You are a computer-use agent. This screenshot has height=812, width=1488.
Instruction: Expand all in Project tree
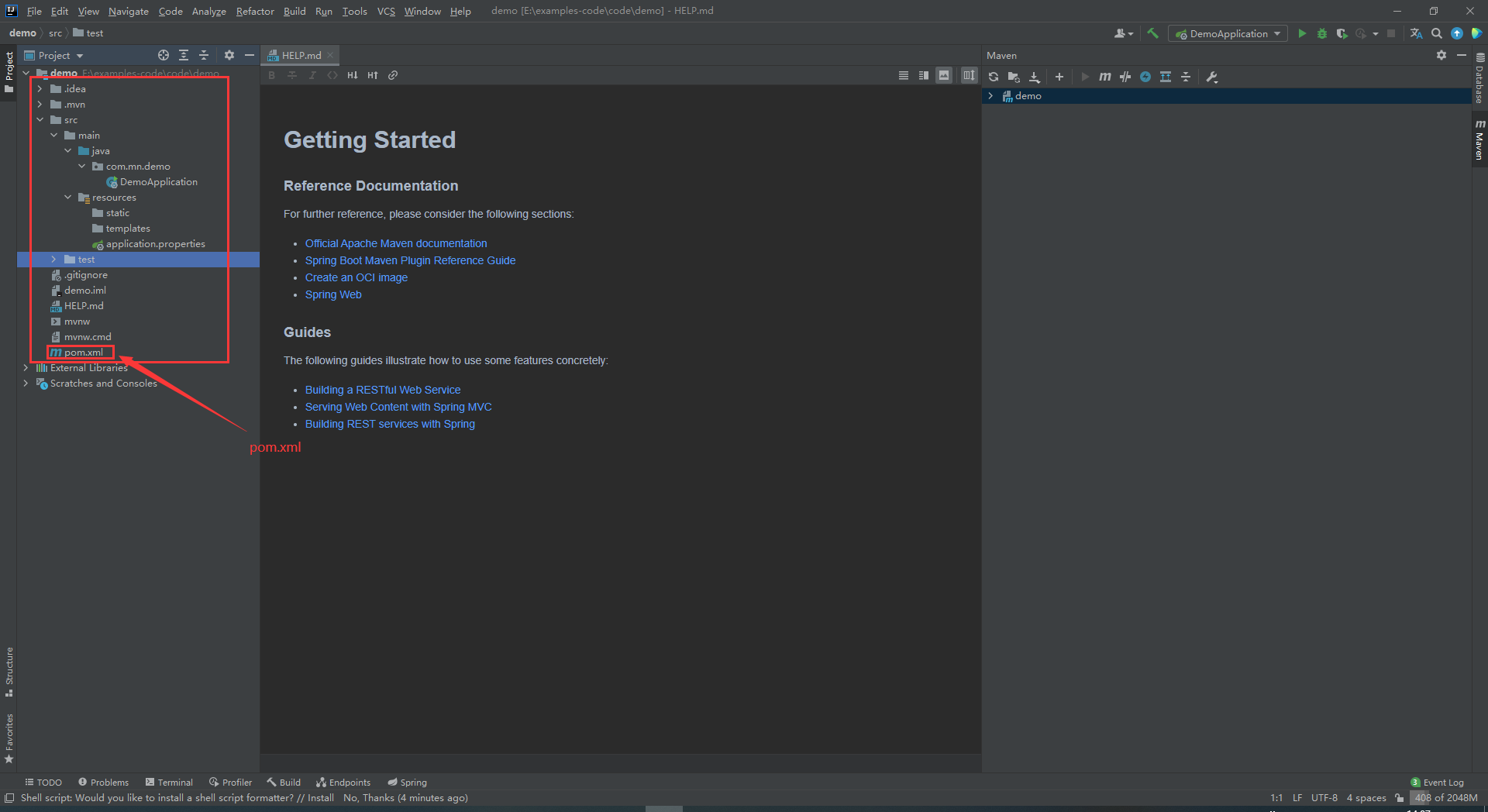[184, 55]
